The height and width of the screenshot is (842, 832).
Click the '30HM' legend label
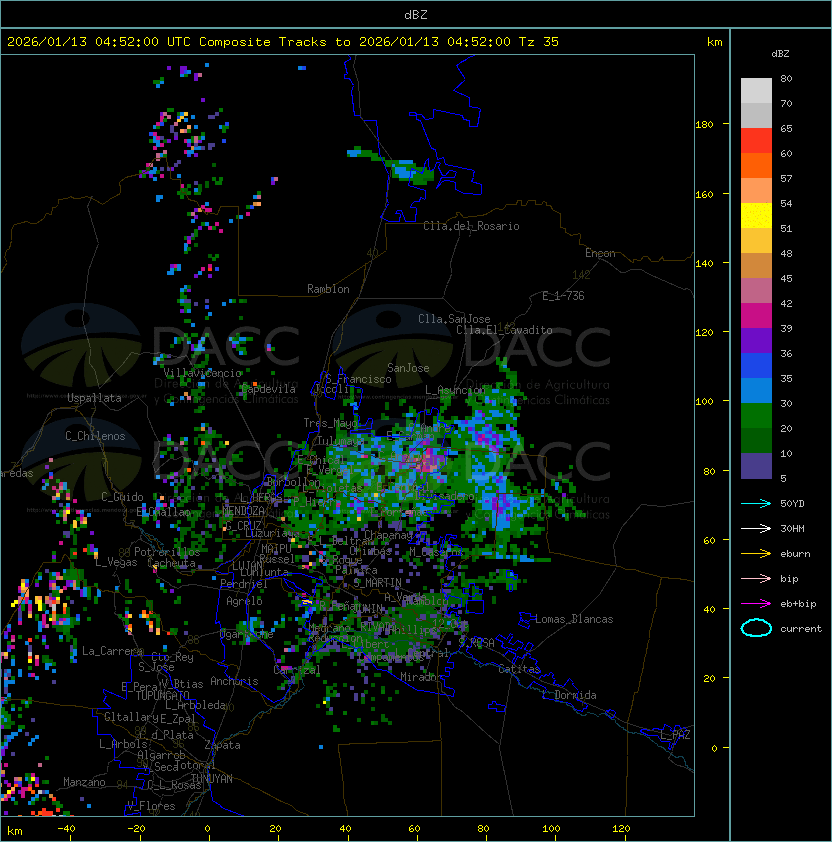[x=792, y=528]
